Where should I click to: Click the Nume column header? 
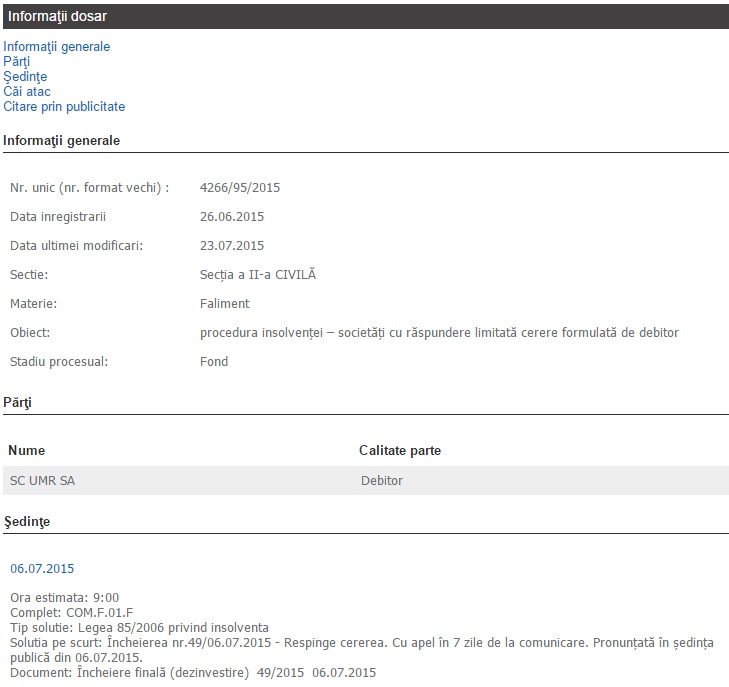(27, 451)
